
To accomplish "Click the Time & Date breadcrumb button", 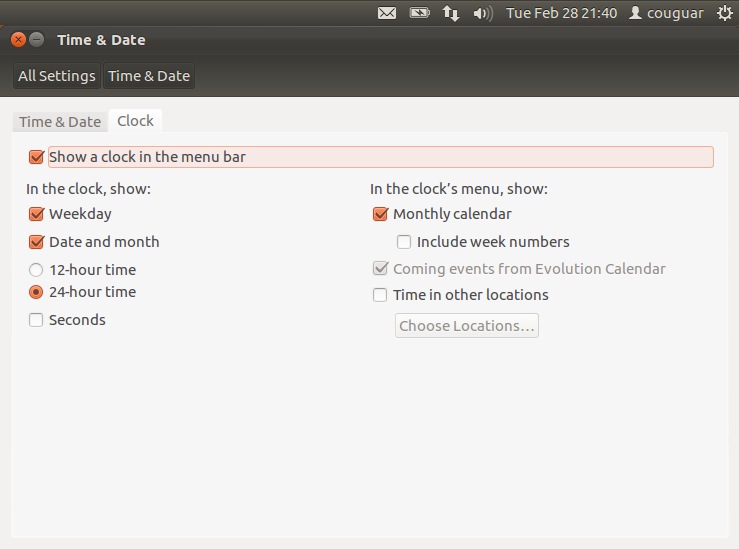I will coord(149,76).
